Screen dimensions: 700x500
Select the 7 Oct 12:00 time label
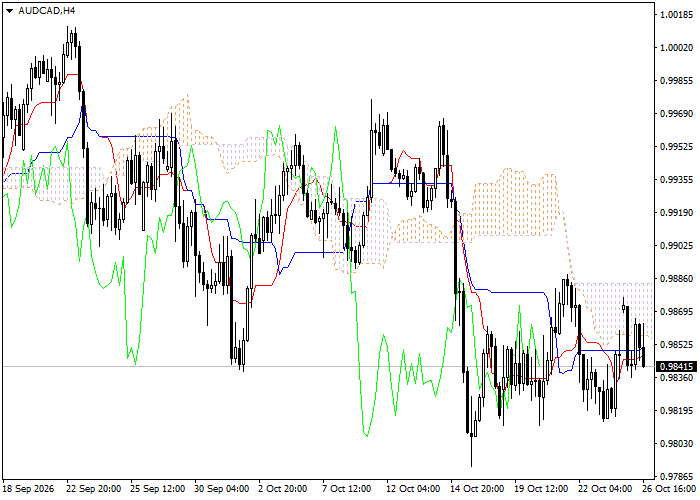coord(348,489)
